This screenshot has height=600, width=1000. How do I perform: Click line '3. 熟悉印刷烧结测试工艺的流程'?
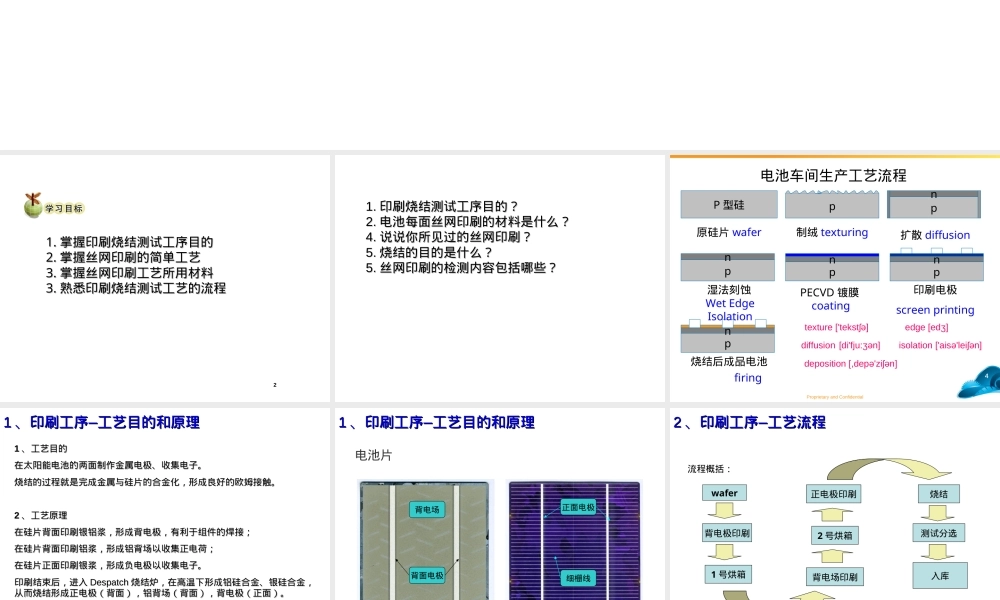coord(136,288)
